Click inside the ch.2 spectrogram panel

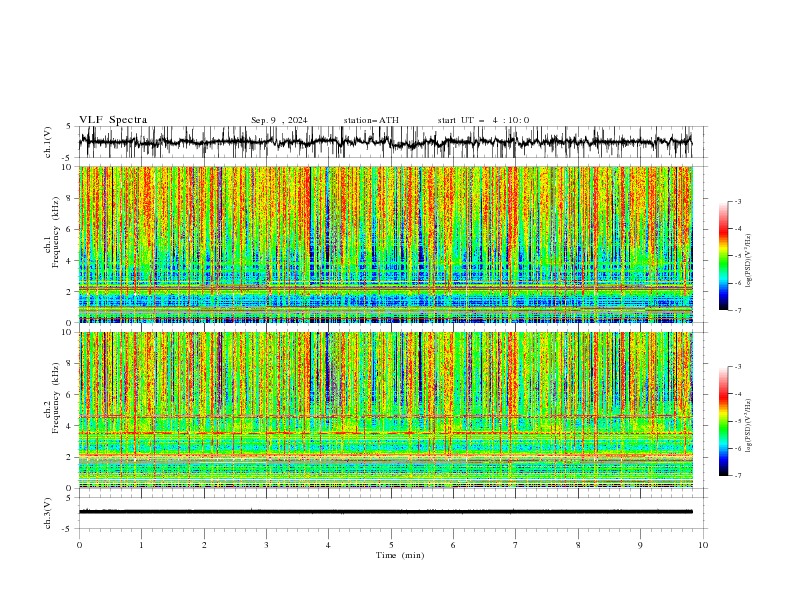(x=385, y=410)
